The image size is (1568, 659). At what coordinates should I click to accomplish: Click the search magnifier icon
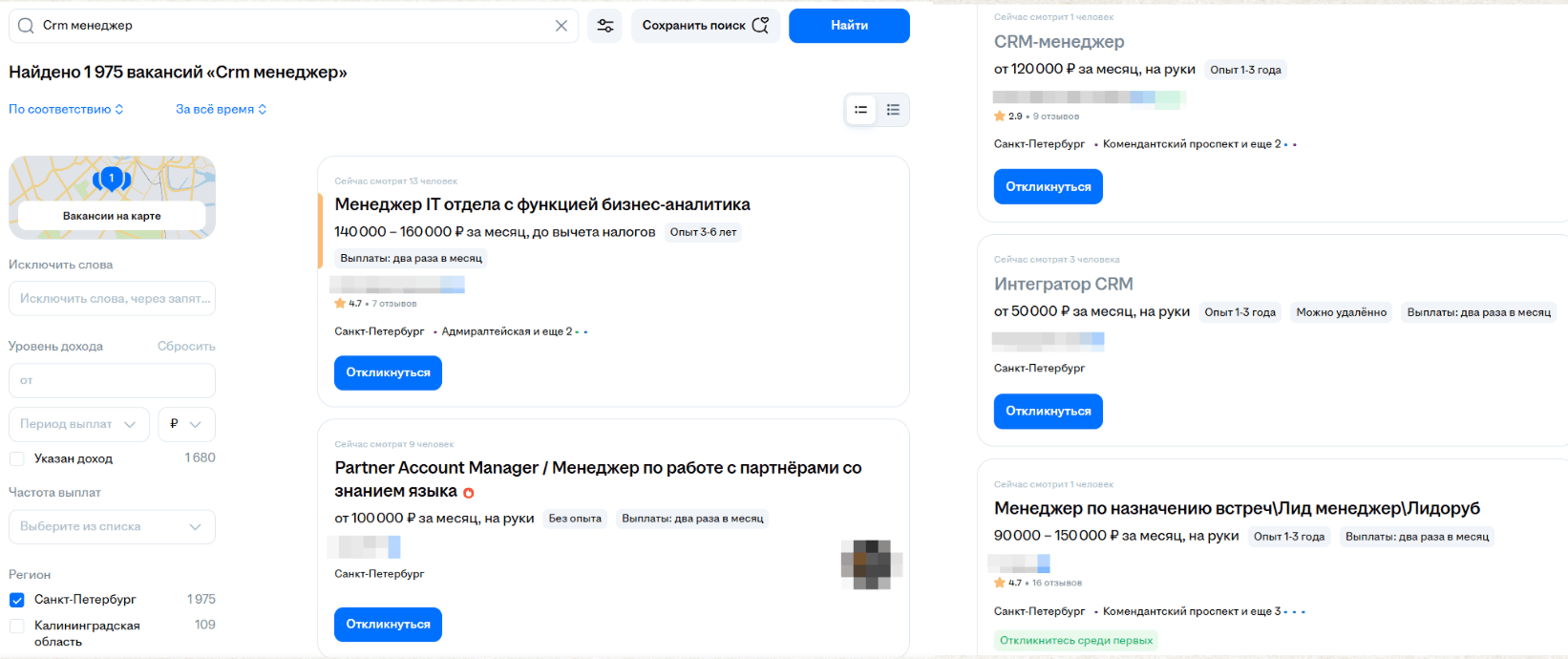point(26,26)
